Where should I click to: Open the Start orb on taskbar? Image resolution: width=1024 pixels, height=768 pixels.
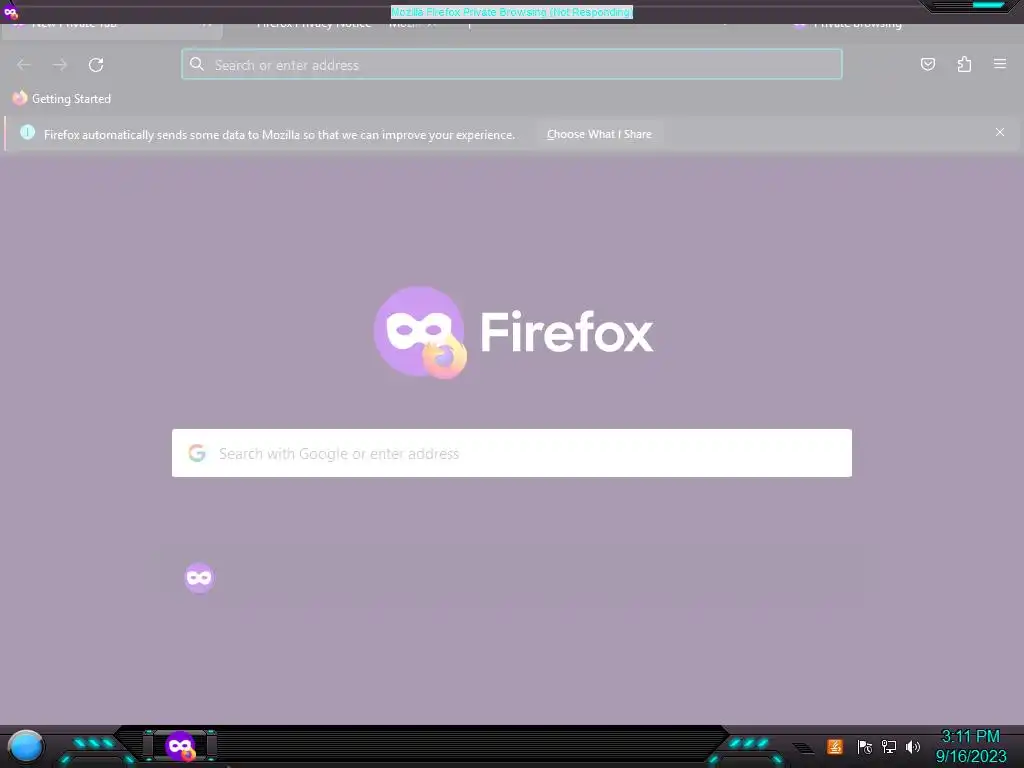(25, 747)
